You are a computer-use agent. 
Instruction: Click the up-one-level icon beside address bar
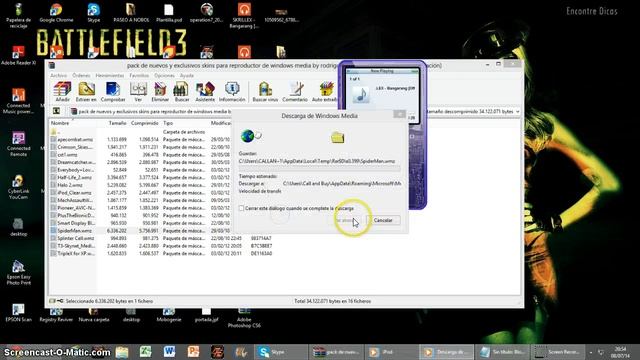pos(56,111)
